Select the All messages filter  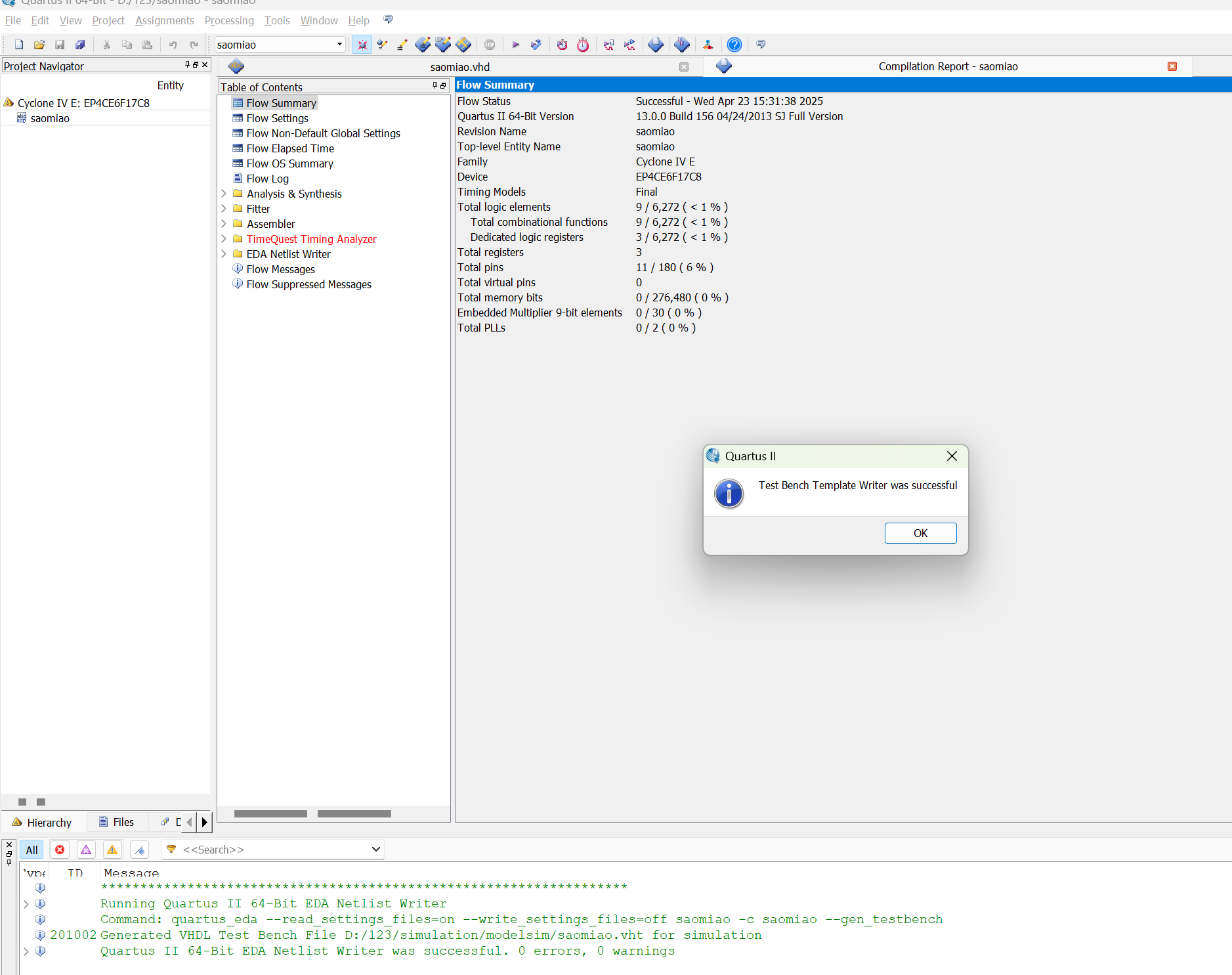tap(32, 850)
